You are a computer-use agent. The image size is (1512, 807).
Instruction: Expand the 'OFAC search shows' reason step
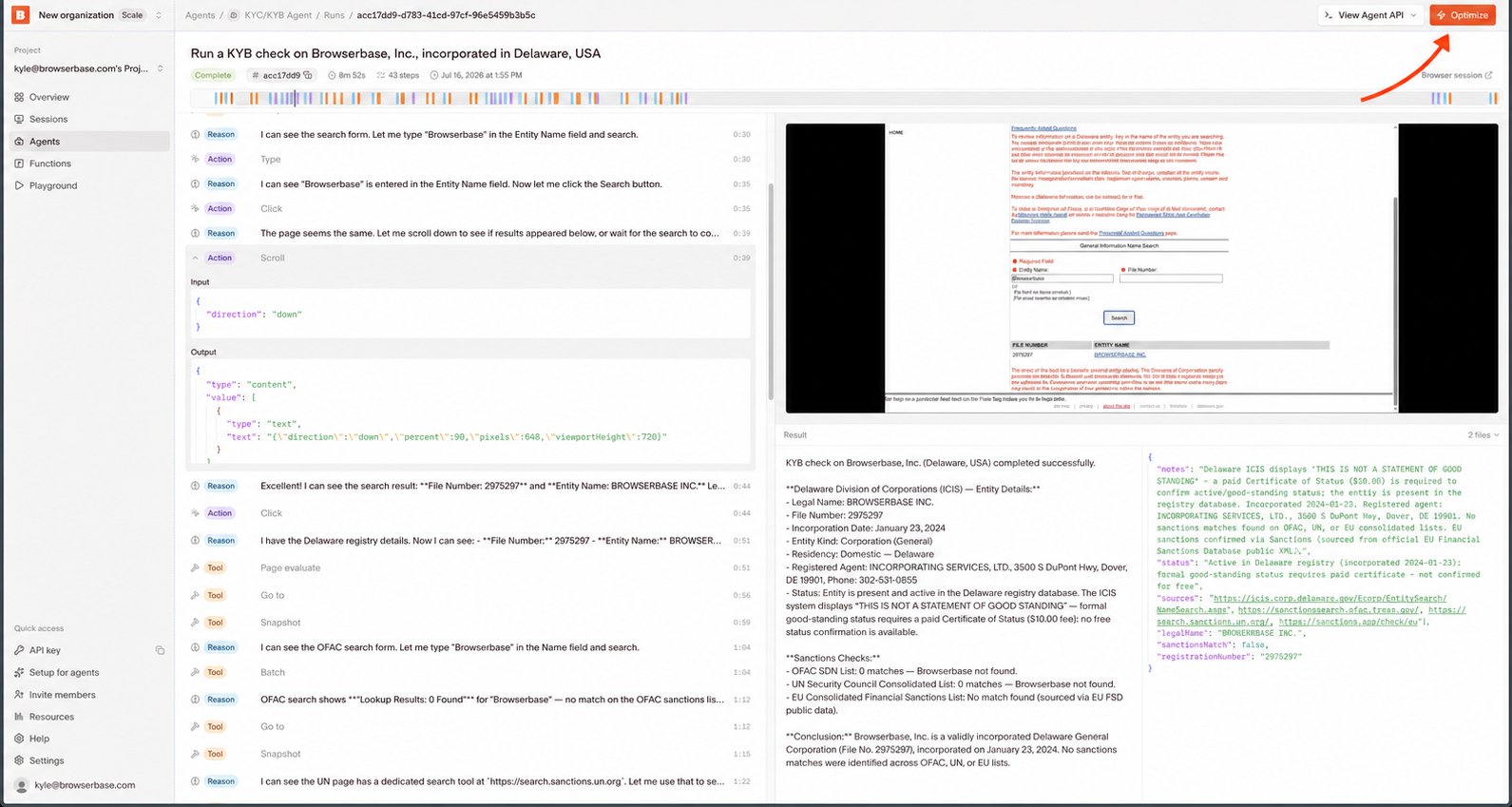point(472,700)
